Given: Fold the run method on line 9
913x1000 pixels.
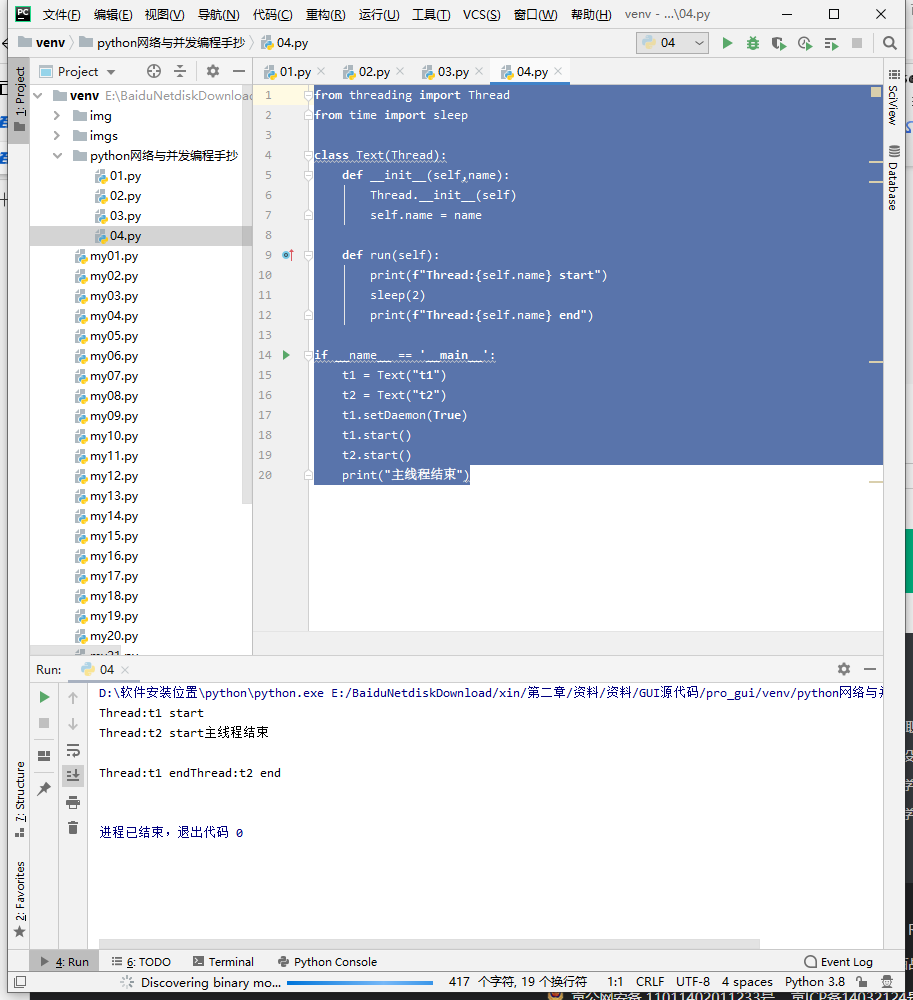Looking at the screenshot, I should point(309,255).
